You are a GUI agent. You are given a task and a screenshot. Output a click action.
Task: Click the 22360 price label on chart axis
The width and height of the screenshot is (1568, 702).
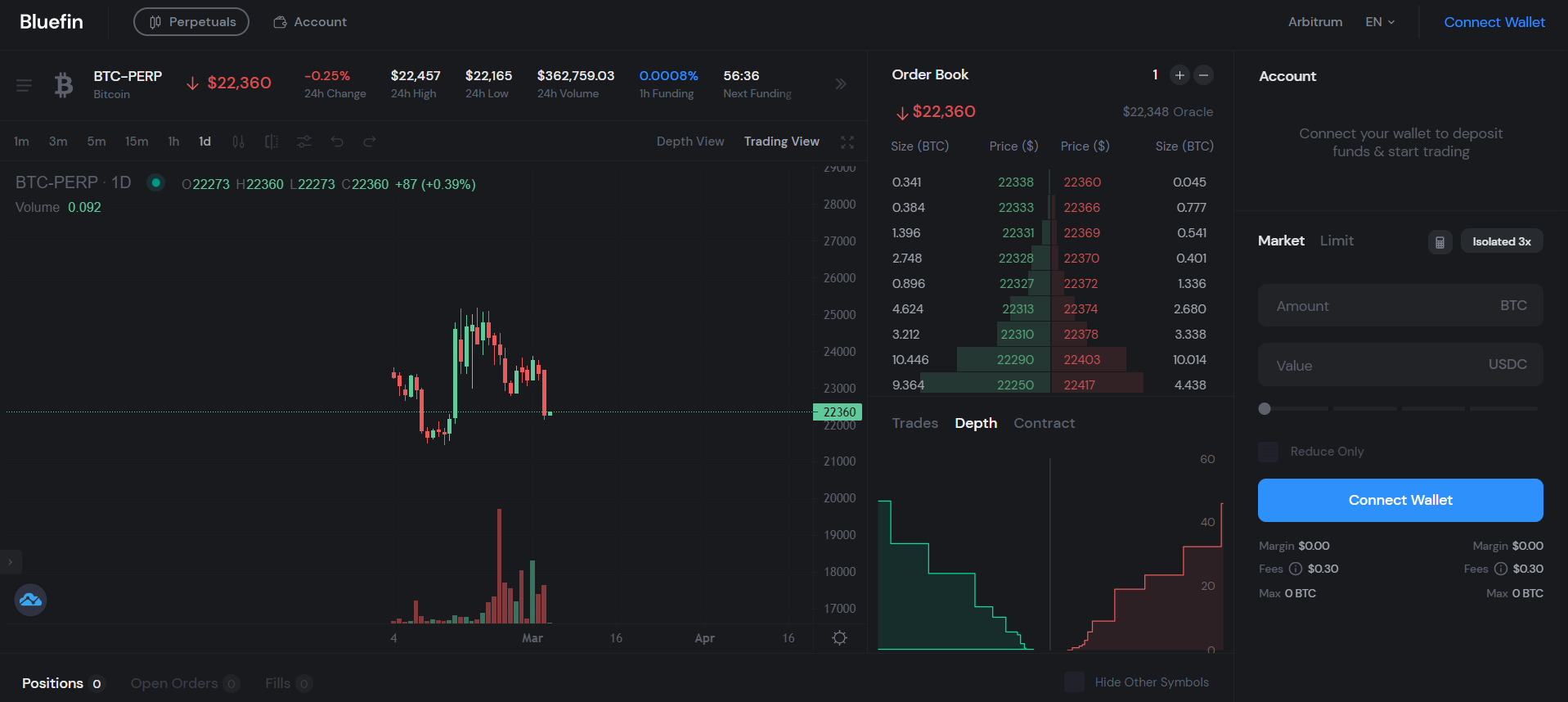[838, 412]
